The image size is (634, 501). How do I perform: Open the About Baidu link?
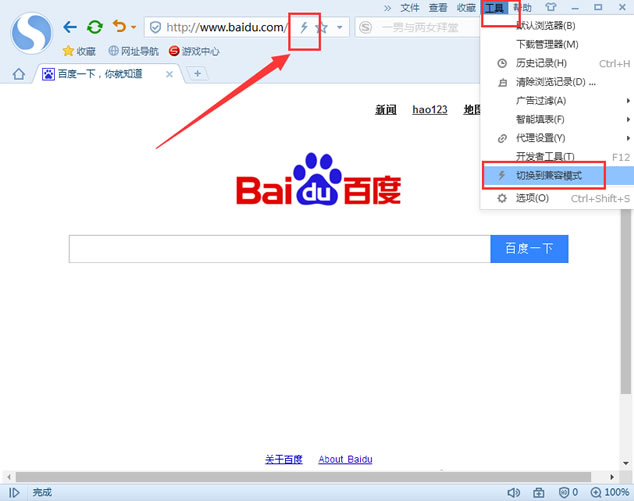[x=345, y=459]
